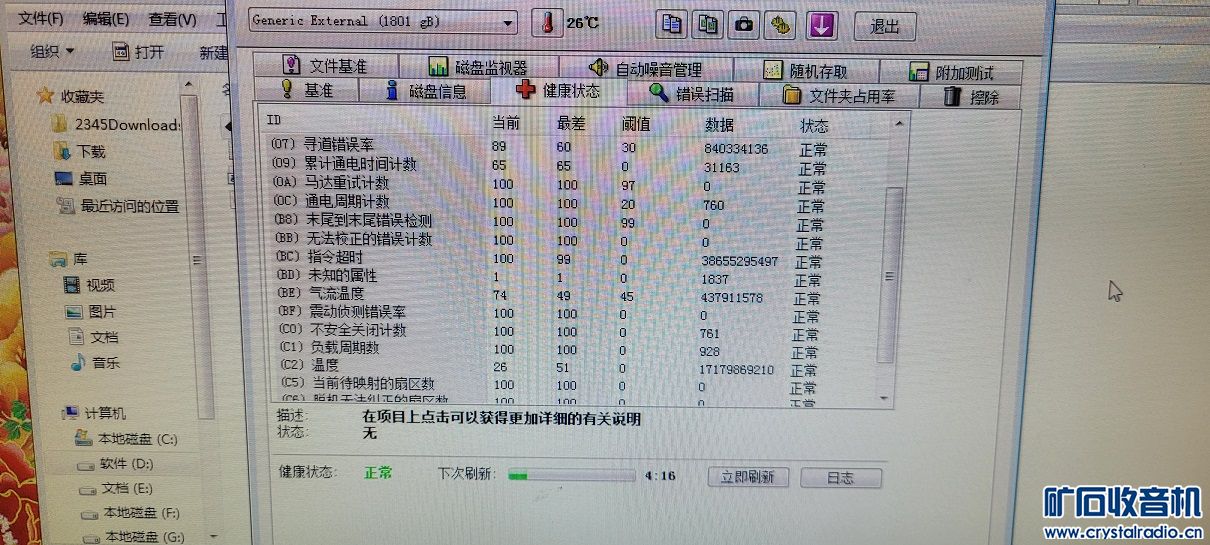Screen dimensions: 1210x545
Task: Click the 文档 (E:) drive icon
Action: 89,490
